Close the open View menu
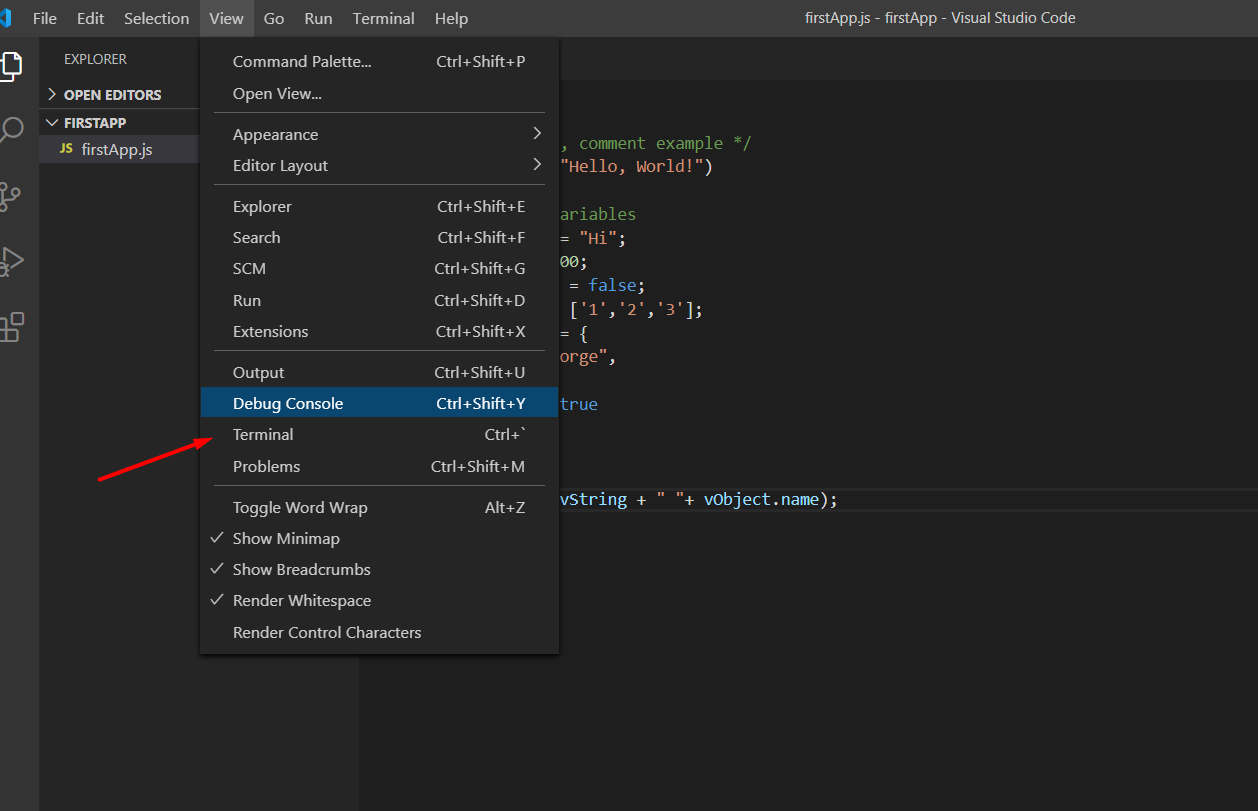1258x811 pixels. tap(227, 18)
